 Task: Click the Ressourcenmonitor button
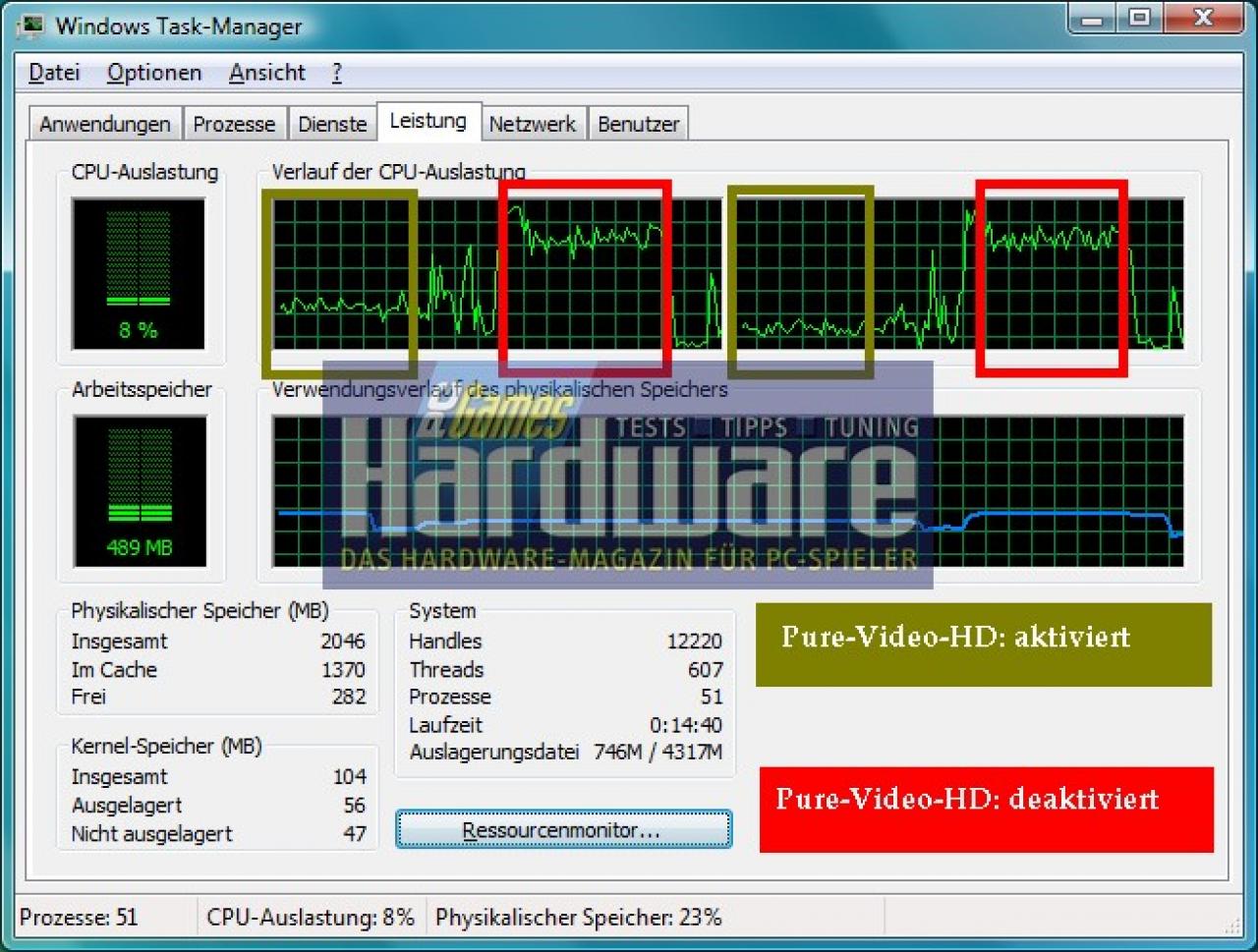tap(563, 830)
